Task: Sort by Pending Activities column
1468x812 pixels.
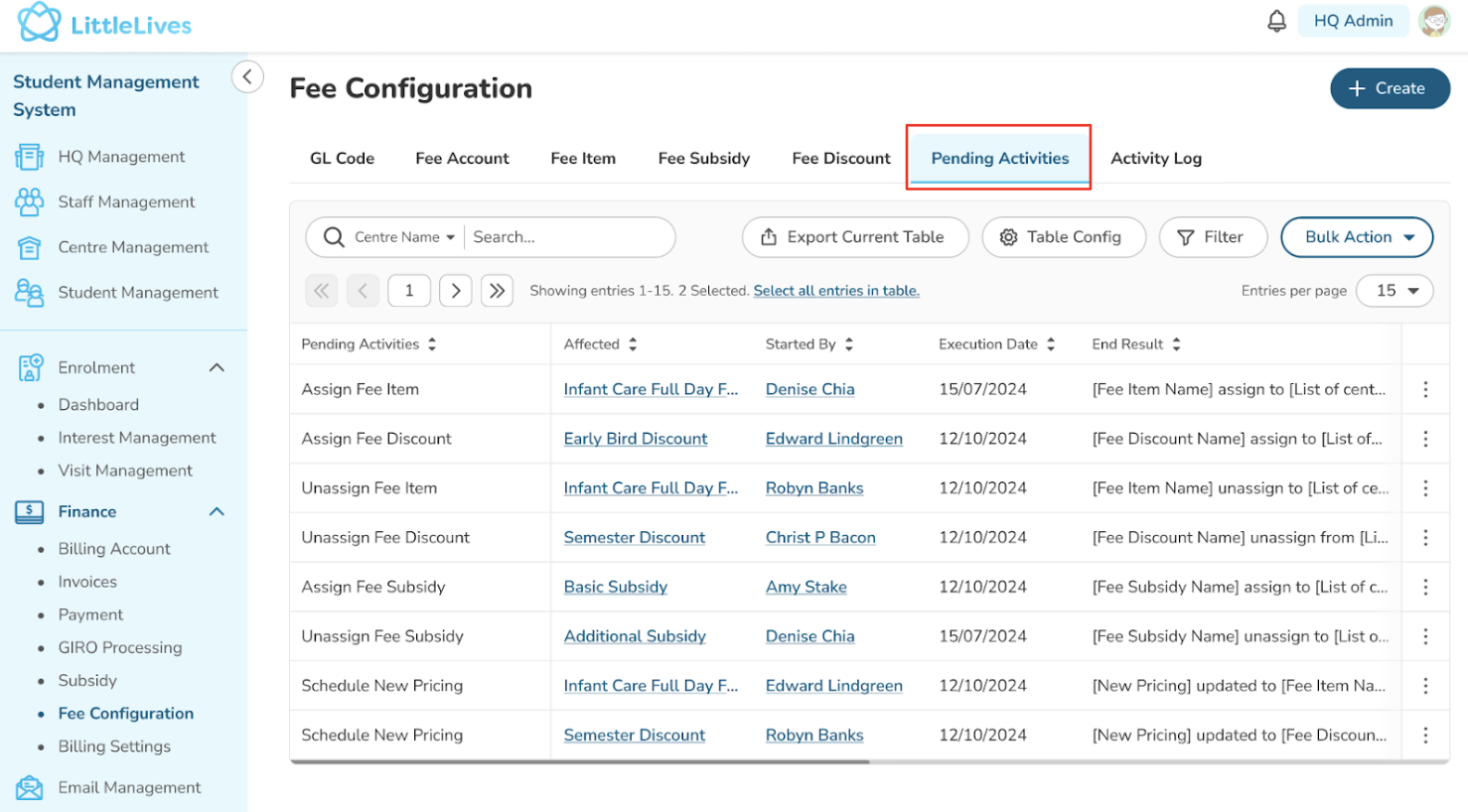Action: (432, 344)
